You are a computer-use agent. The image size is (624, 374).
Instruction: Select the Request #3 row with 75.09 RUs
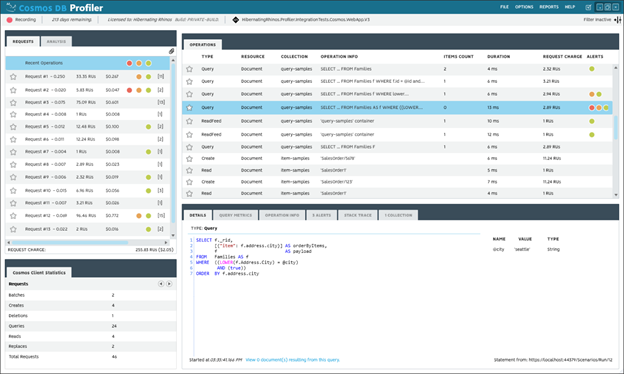[88, 103]
